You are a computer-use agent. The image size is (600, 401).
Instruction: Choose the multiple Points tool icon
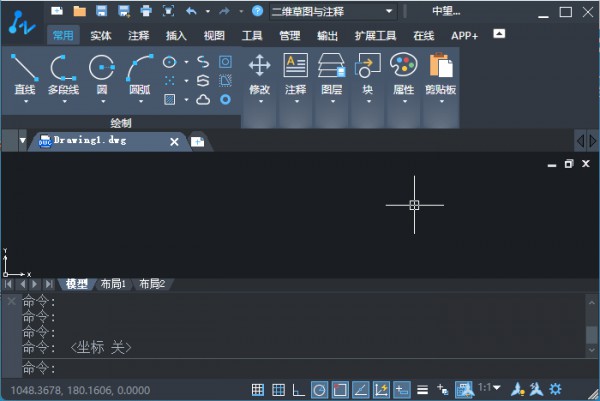coord(170,81)
